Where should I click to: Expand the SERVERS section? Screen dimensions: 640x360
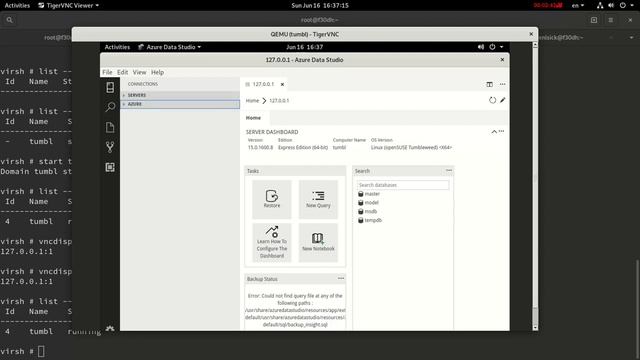coord(180,95)
